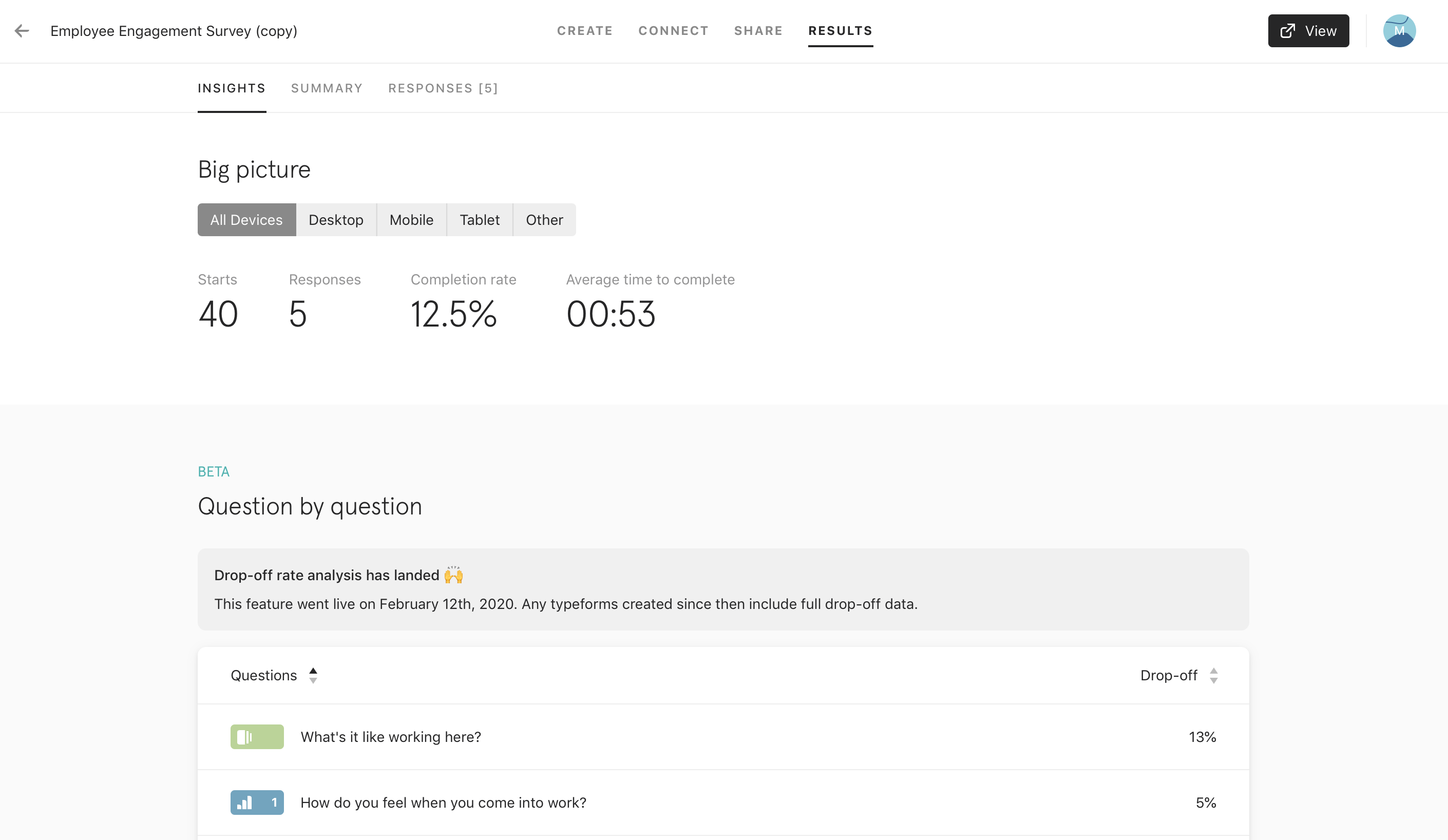Click the 'Drop-off rate analysis has landed' notice title
1448x840 pixels.
327,575
